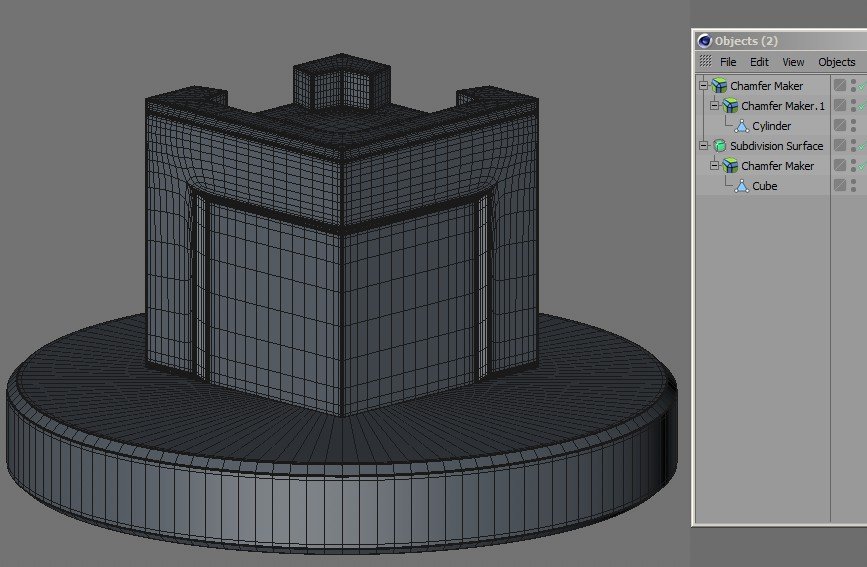
Task: Toggle editor visibility dot for Cube
Action: coord(853,182)
